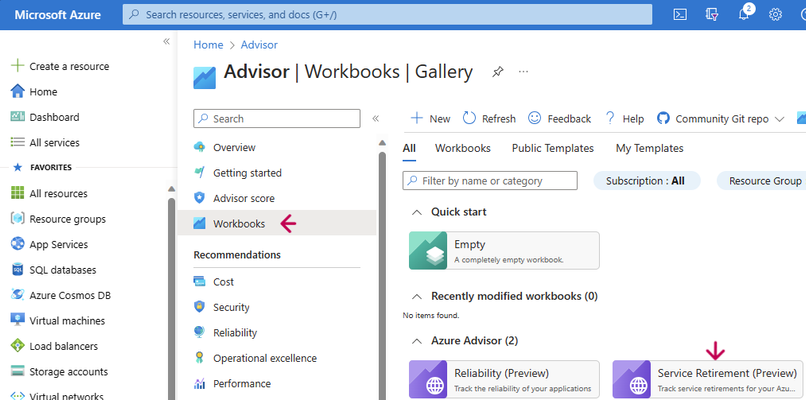Switch to the My Templates tab
This screenshot has height=400, width=806.
[x=650, y=148]
